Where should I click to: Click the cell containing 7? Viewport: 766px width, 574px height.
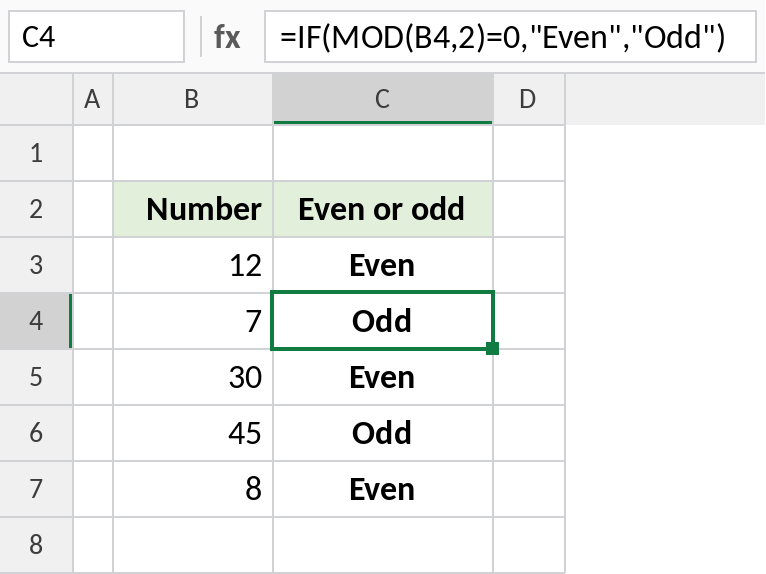click(193, 321)
